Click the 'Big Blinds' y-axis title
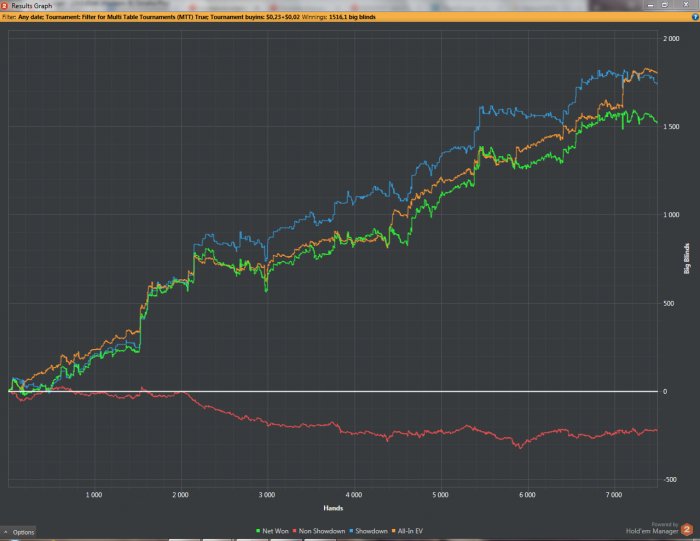This screenshot has width=700, height=541. coord(687,258)
